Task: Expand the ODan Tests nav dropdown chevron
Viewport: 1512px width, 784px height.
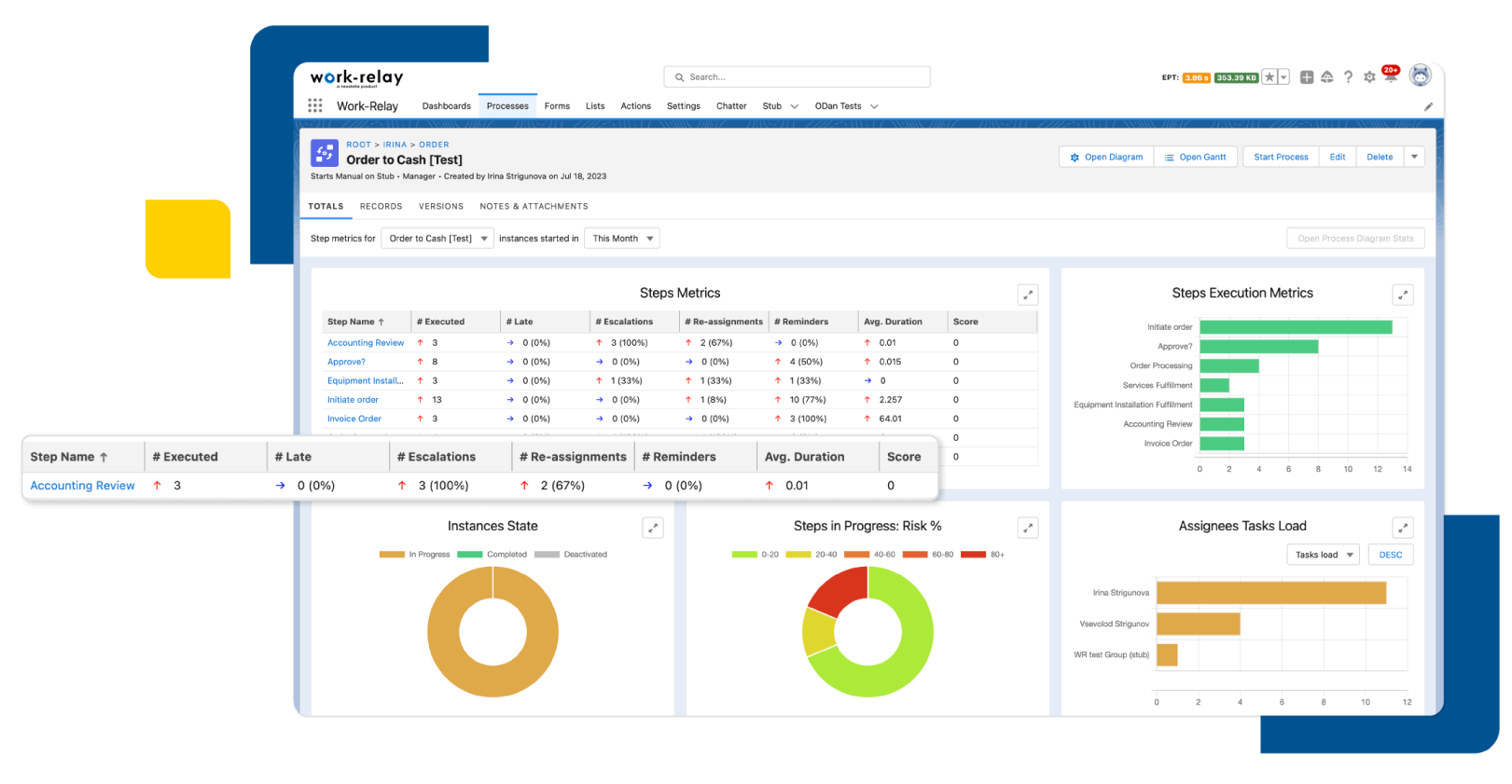Action: [874, 106]
